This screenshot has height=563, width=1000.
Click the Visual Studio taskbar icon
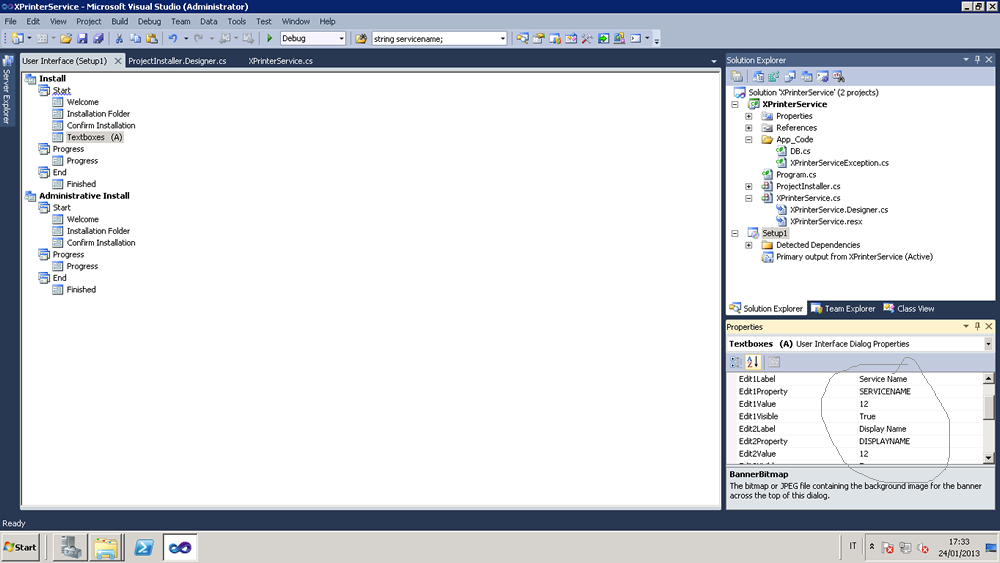point(180,547)
